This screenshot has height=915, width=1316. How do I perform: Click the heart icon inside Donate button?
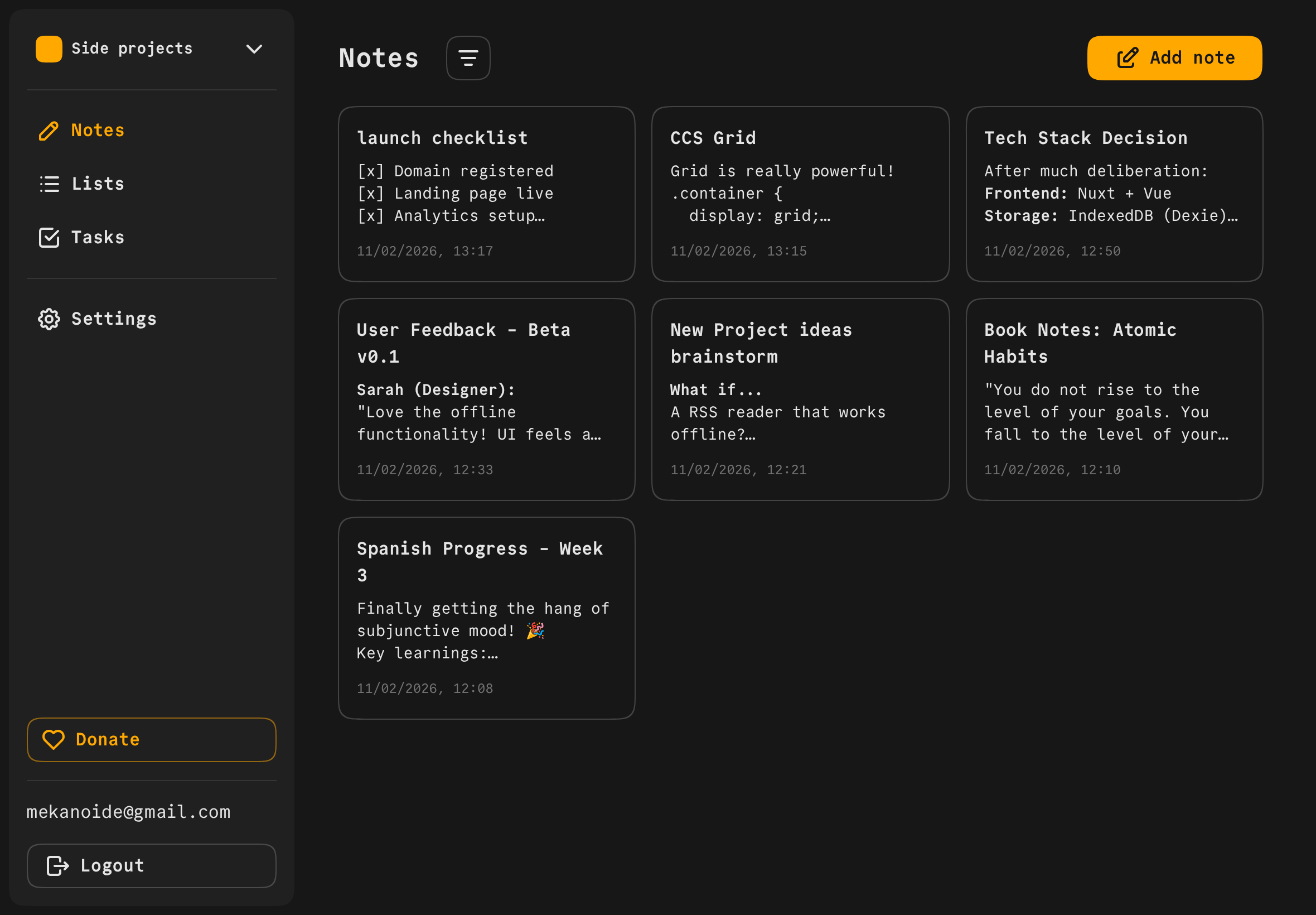tap(53, 740)
